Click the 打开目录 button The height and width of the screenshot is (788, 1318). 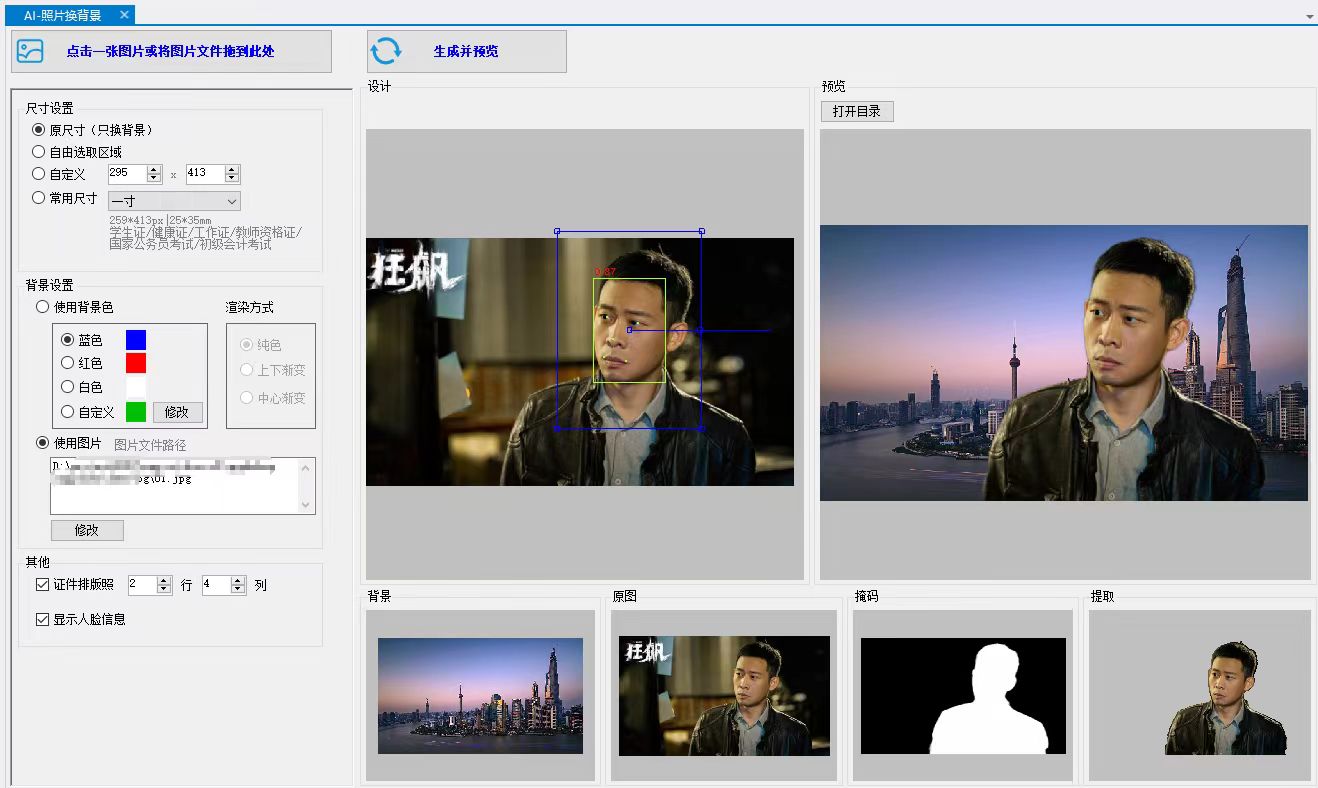857,111
